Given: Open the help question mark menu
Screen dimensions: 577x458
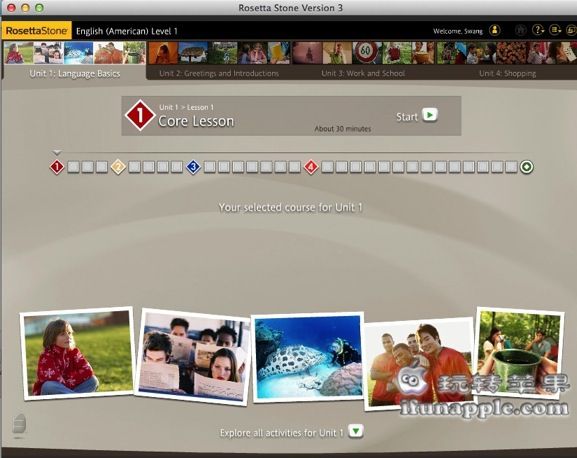Looking at the screenshot, I should coord(538,30).
